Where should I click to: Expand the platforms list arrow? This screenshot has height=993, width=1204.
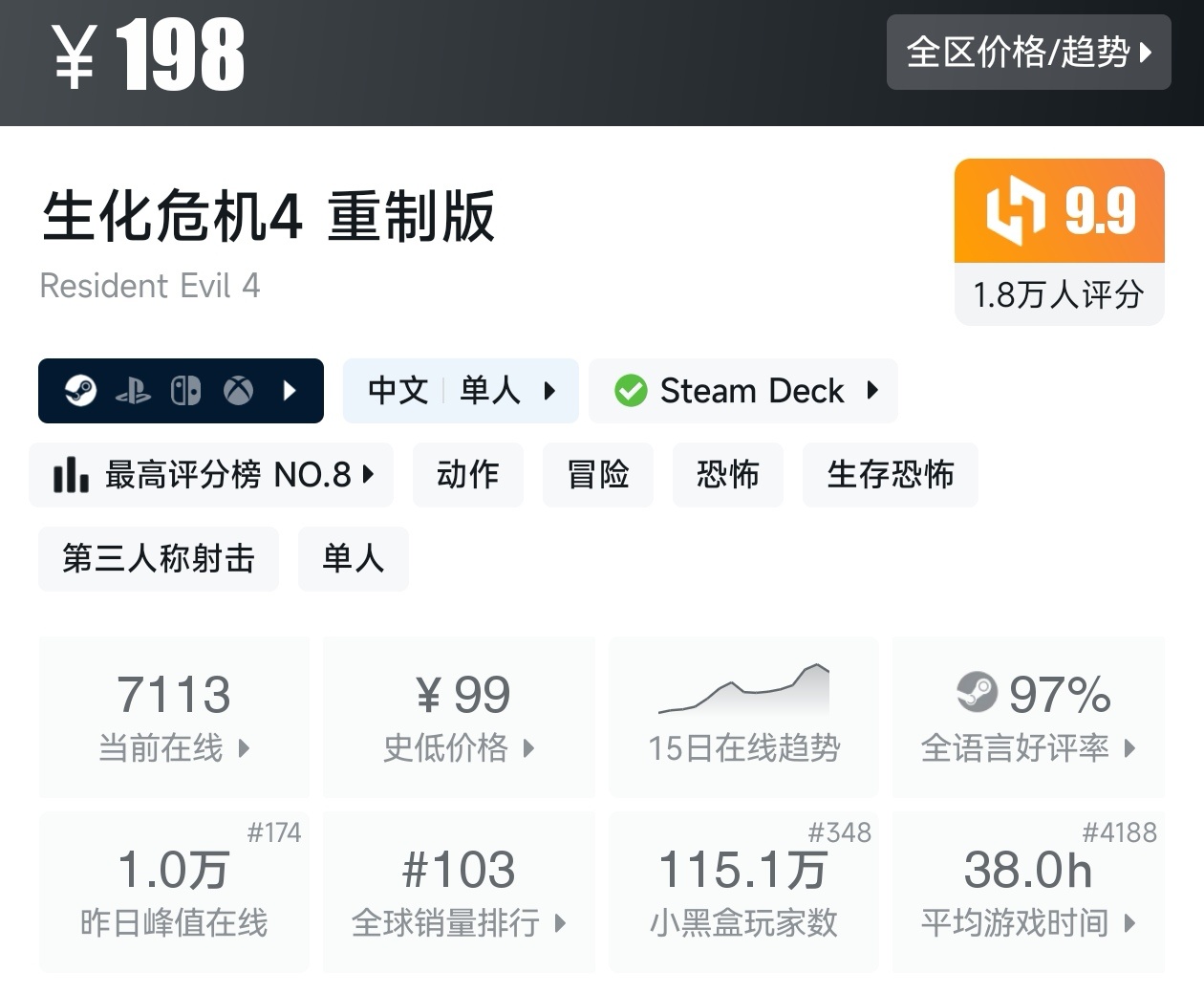coord(290,391)
